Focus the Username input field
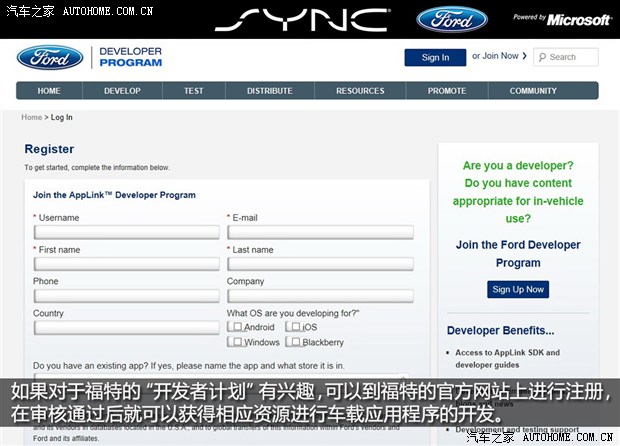620x446 pixels. point(126,233)
